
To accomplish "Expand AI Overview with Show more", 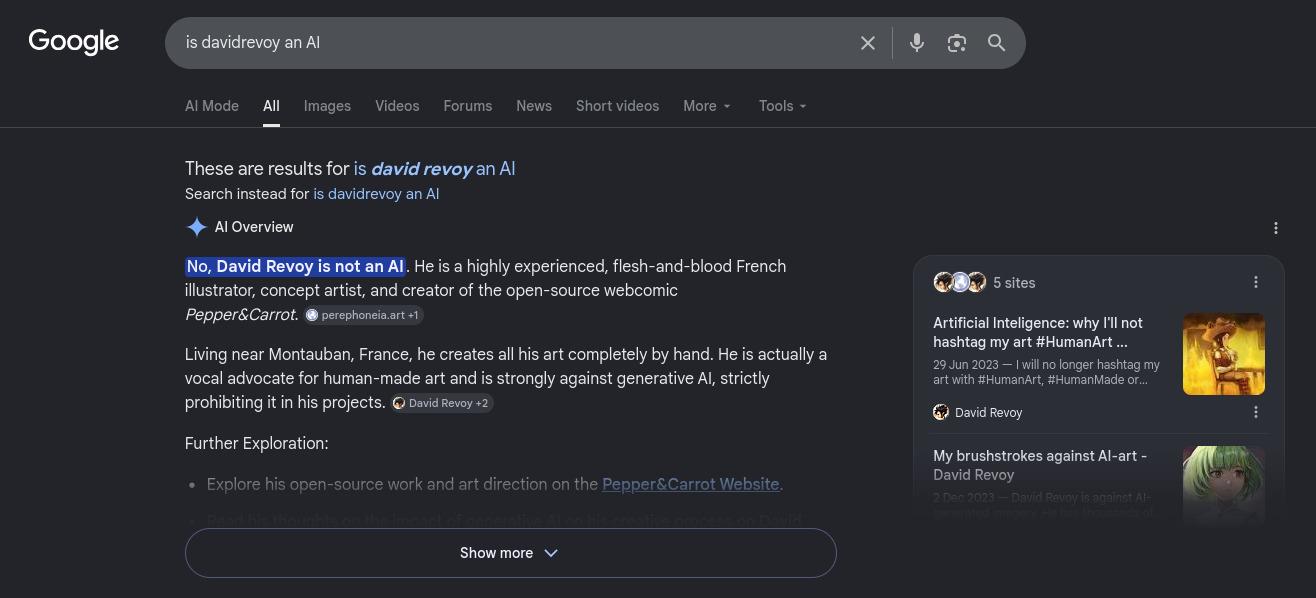I will 510,553.
